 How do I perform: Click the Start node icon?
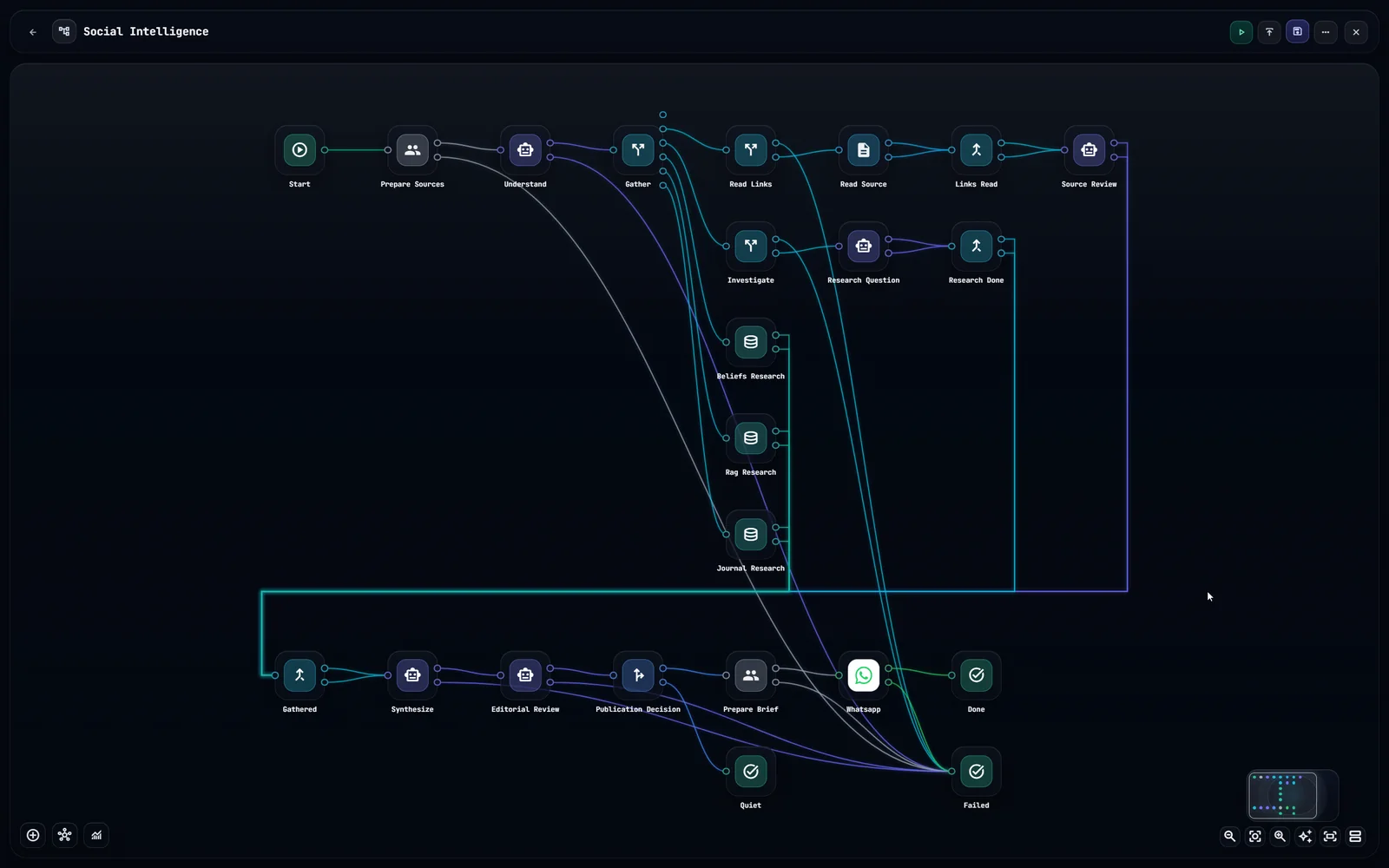point(300,150)
